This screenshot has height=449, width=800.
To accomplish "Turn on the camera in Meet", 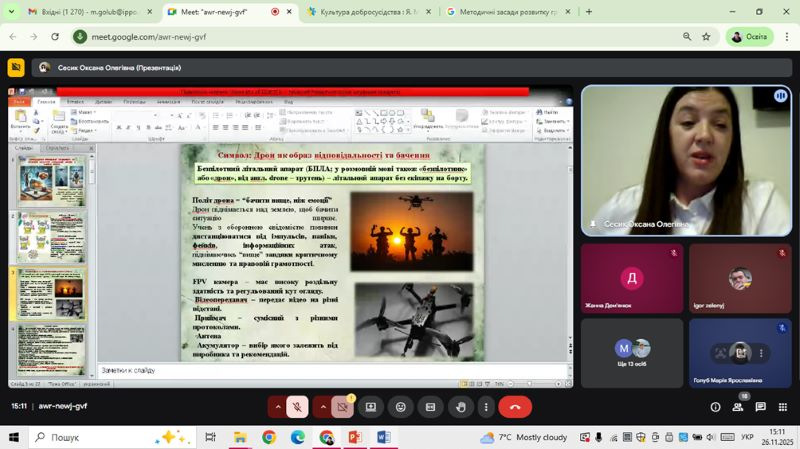I will click(x=343, y=407).
